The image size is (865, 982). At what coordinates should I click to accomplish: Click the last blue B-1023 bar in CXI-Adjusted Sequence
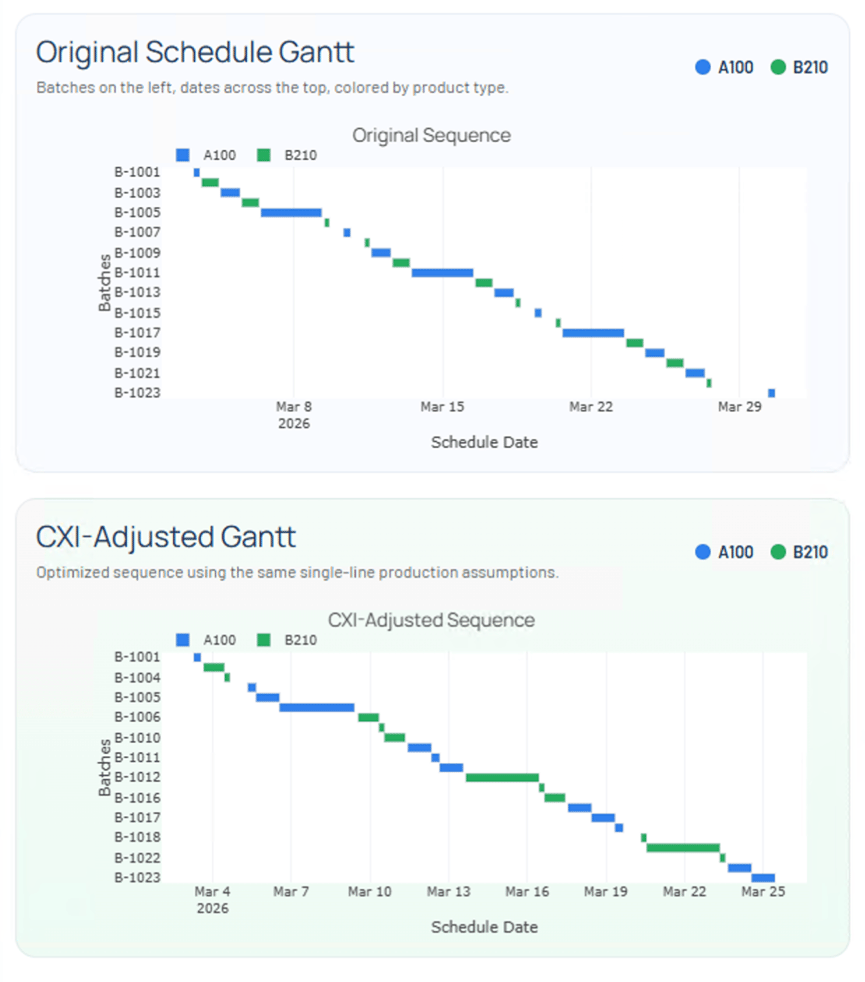coord(763,877)
